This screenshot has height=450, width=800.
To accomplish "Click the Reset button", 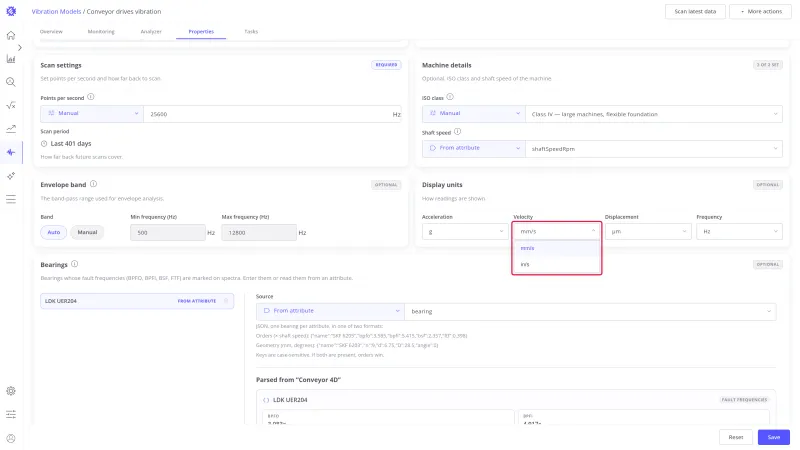I will [x=736, y=437].
